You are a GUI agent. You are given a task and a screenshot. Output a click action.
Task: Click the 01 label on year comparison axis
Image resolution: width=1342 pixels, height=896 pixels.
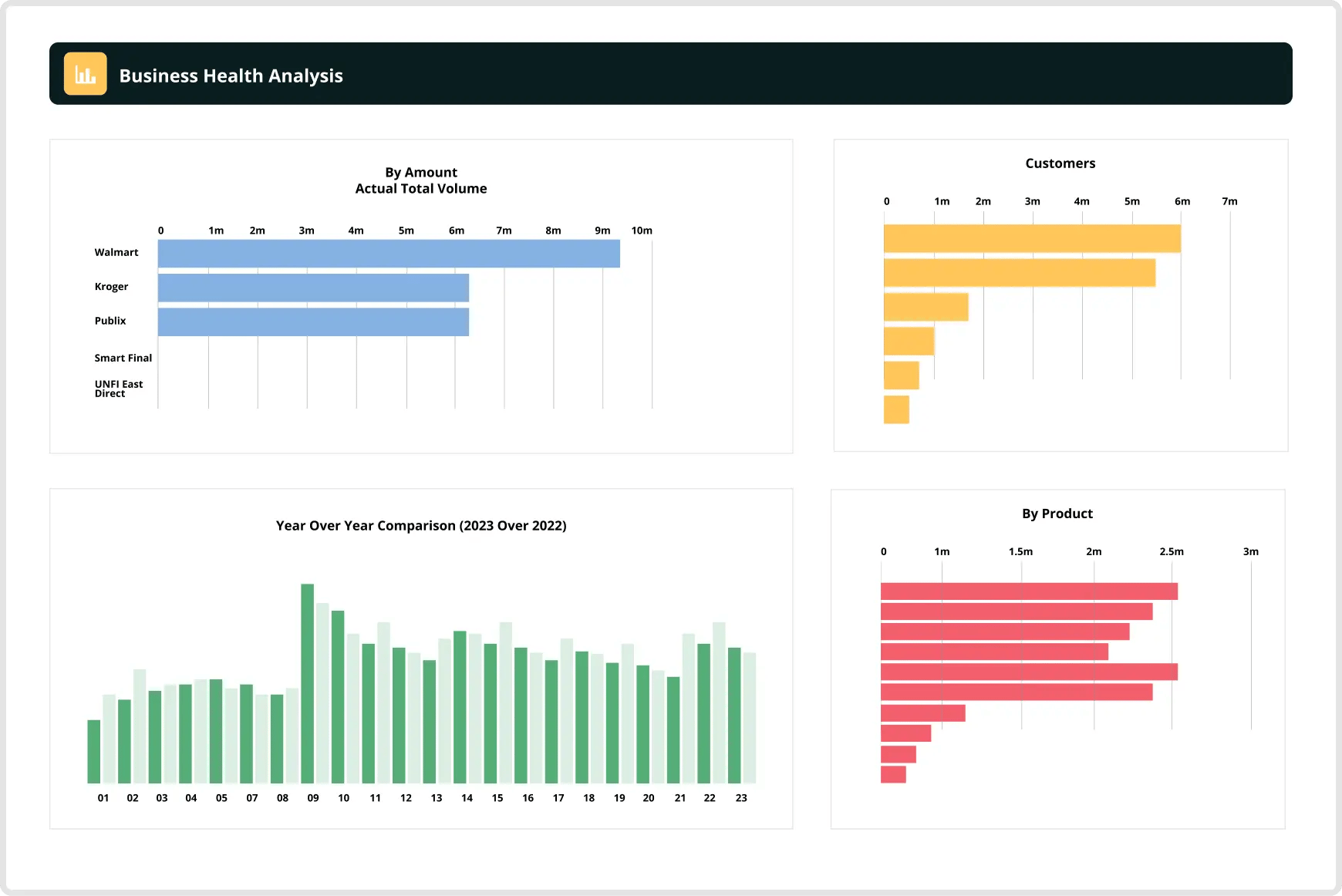point(103,798)
